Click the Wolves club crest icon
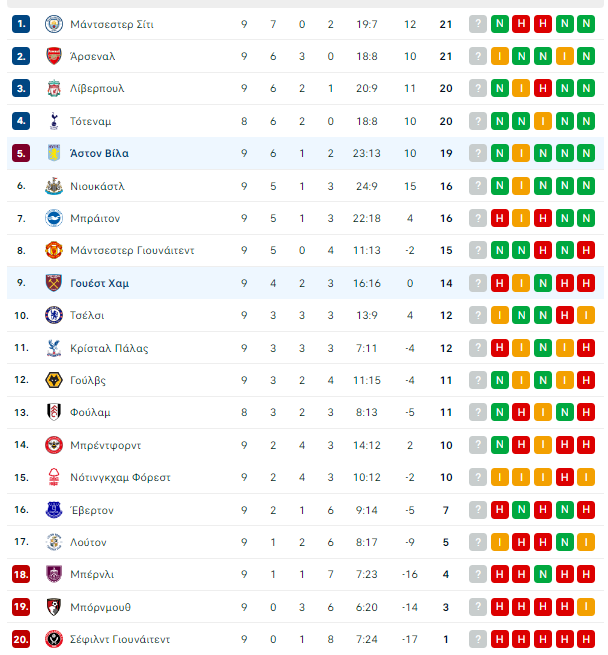 point(53,380)
